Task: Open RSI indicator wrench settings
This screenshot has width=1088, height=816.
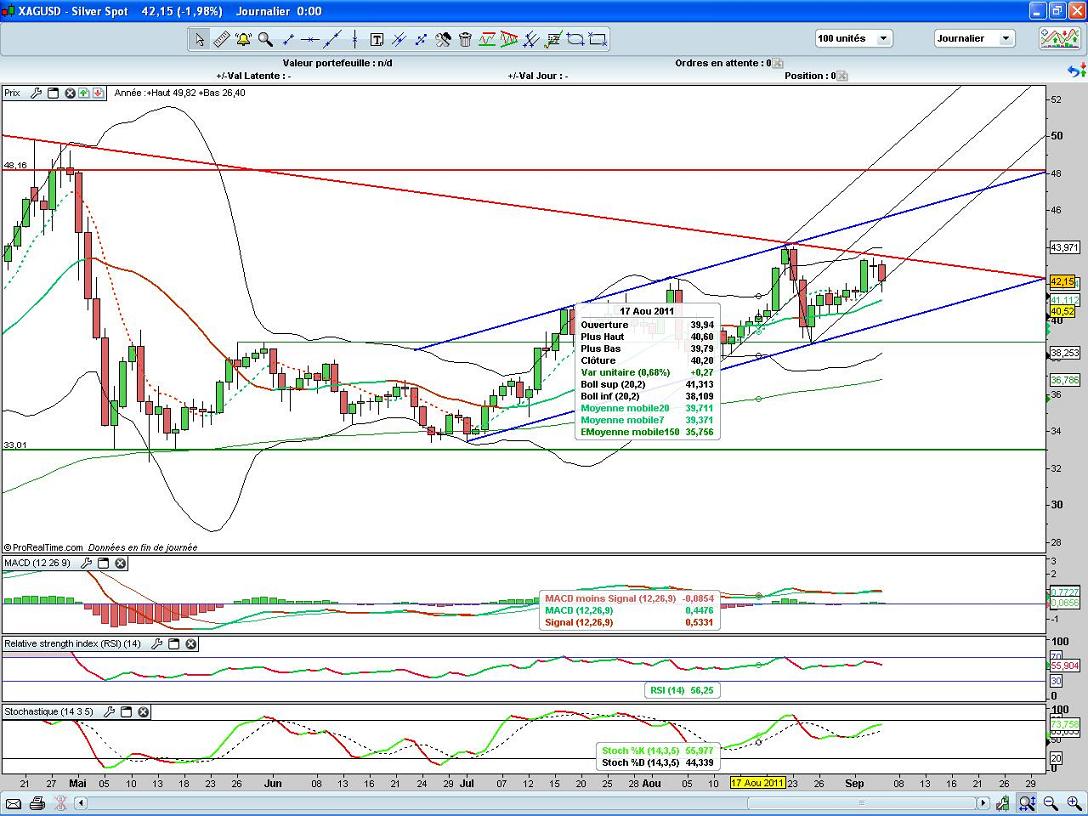Action: 155,644
